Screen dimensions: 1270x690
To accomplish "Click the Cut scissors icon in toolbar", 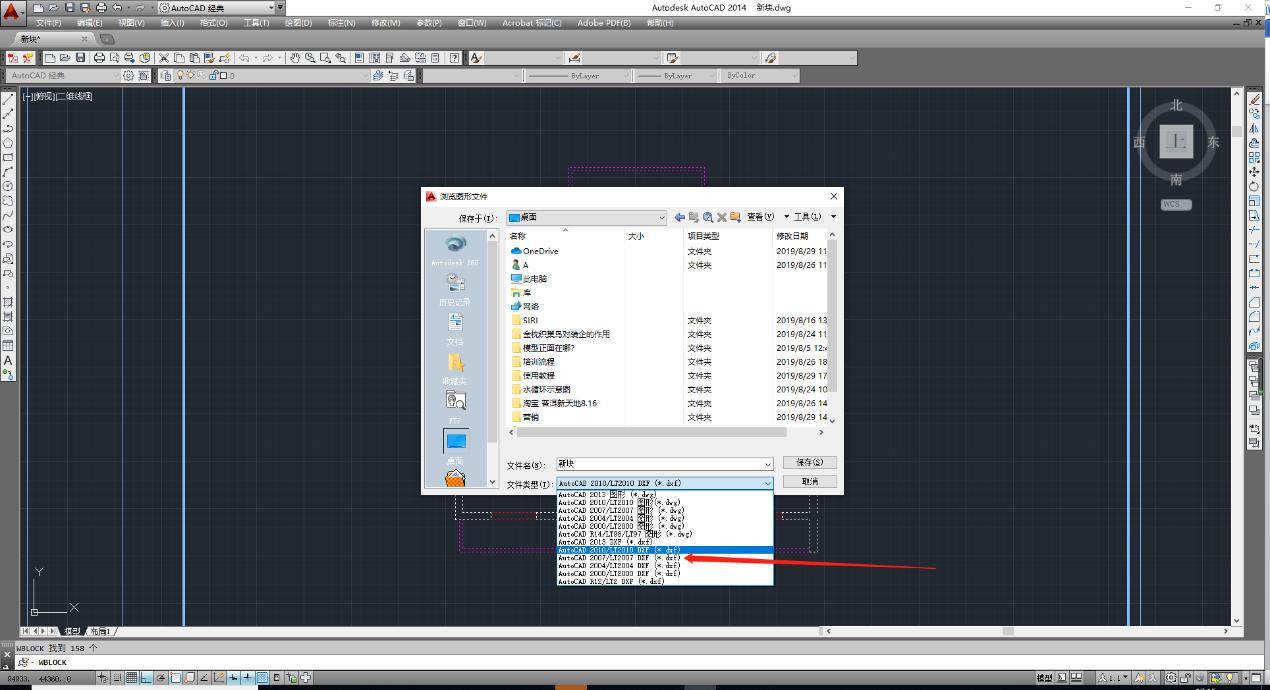I will click(165, 58).
